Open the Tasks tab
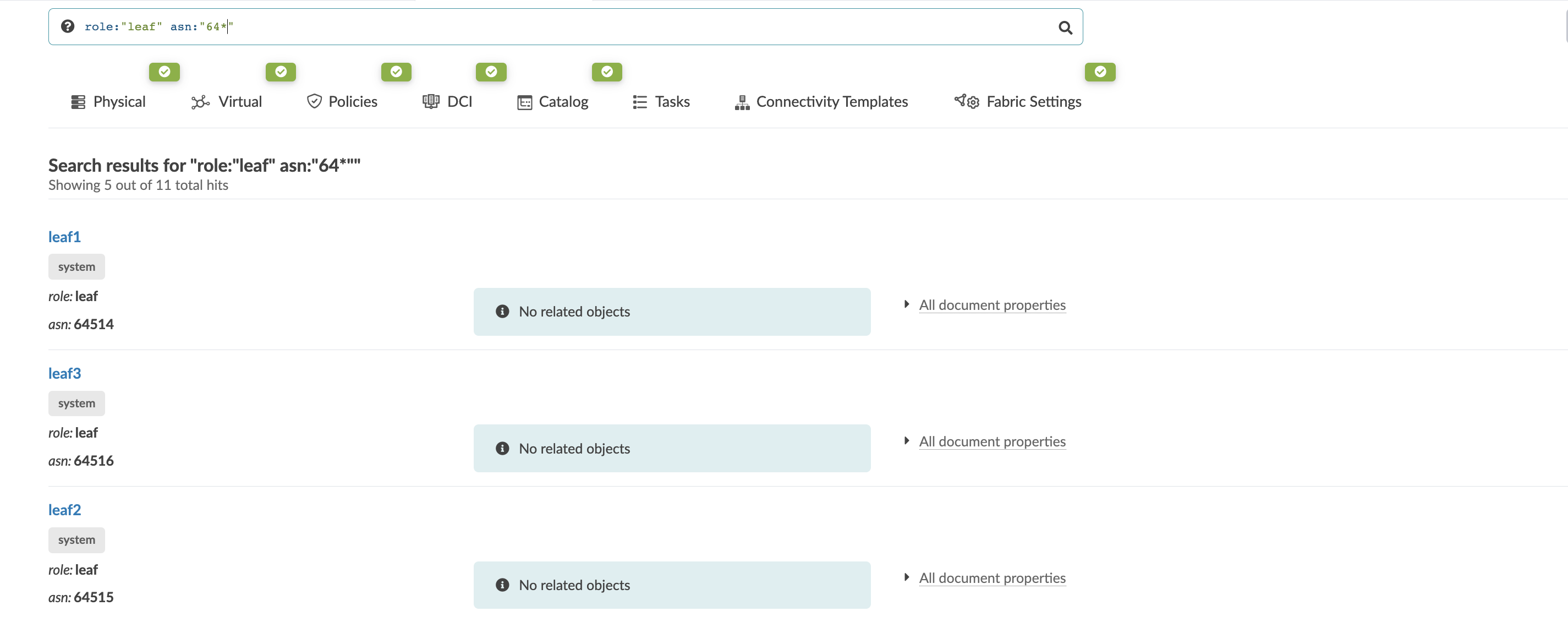 [661, 102]
